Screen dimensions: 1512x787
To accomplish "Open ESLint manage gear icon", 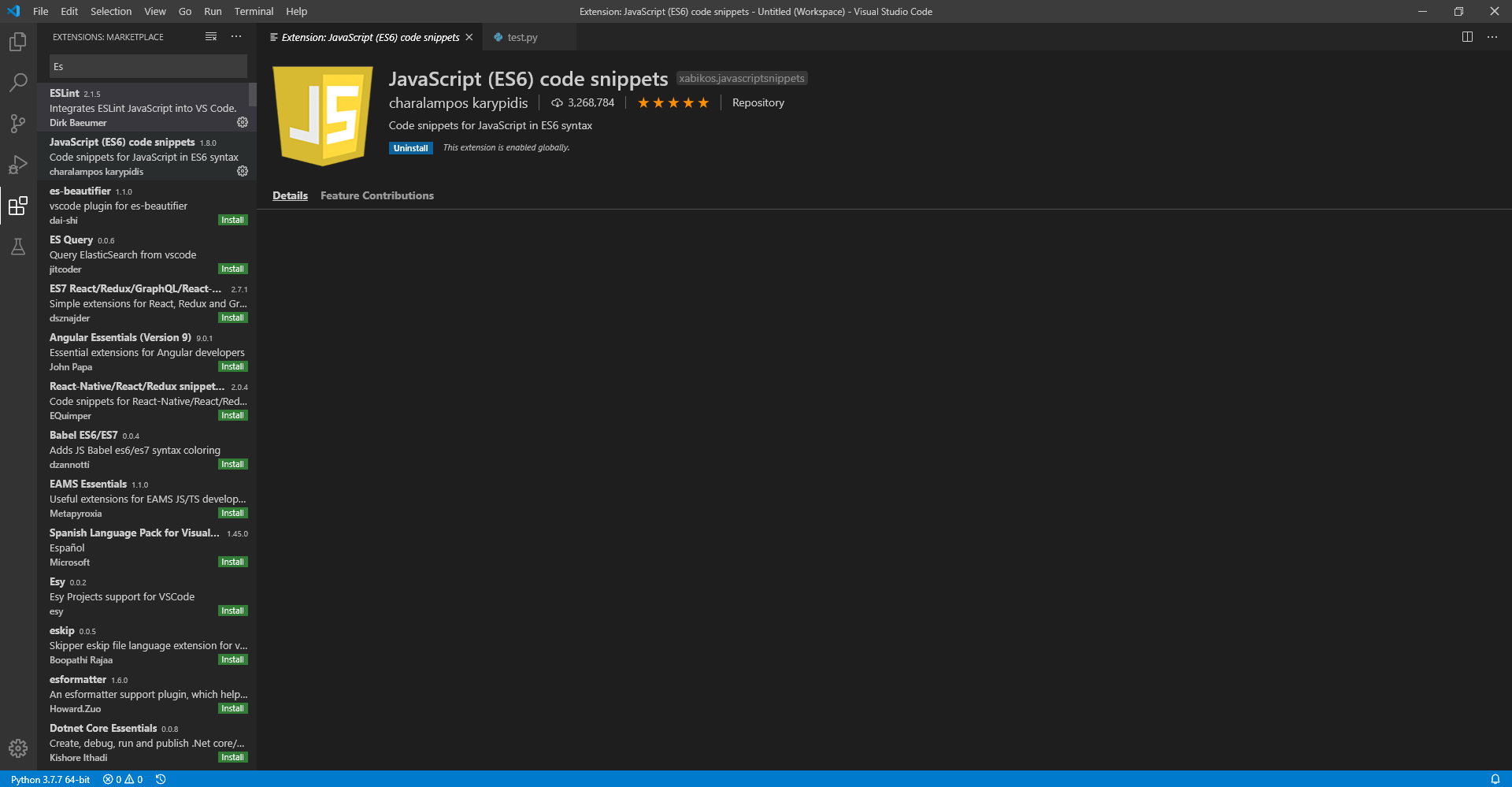I will click(243, 122).
